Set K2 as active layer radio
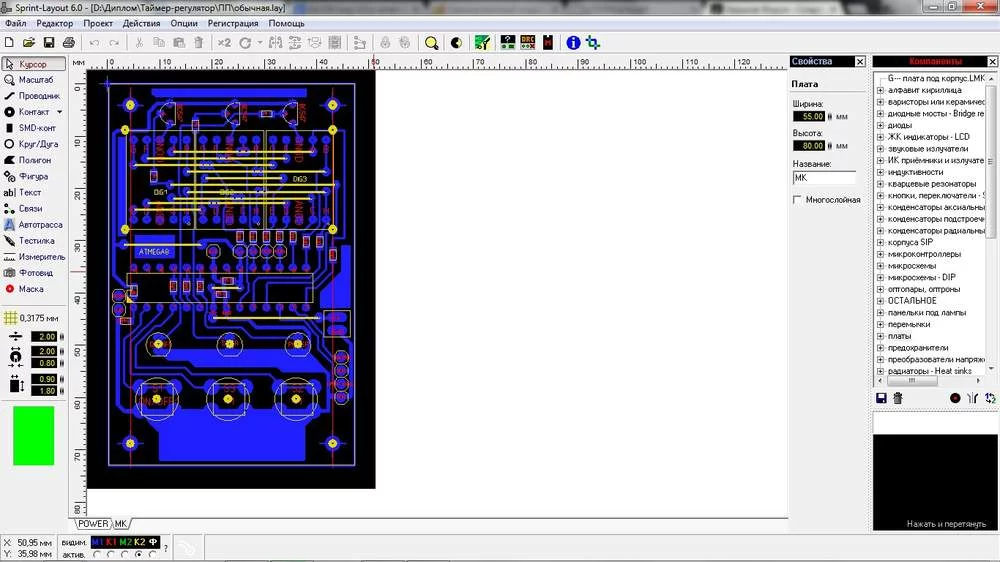 [139, 554]
